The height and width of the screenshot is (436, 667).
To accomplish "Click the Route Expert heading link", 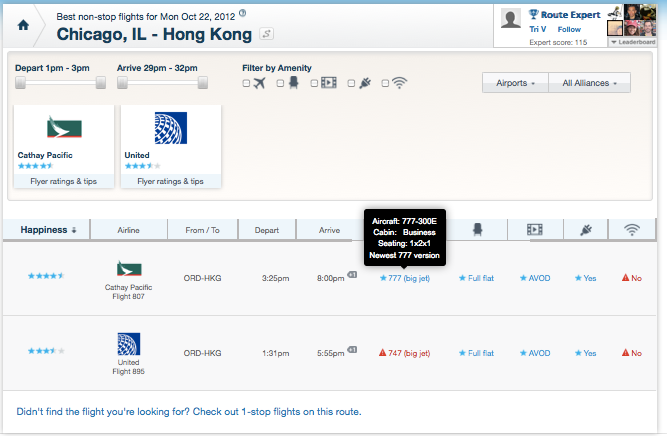I will (570, 15).
